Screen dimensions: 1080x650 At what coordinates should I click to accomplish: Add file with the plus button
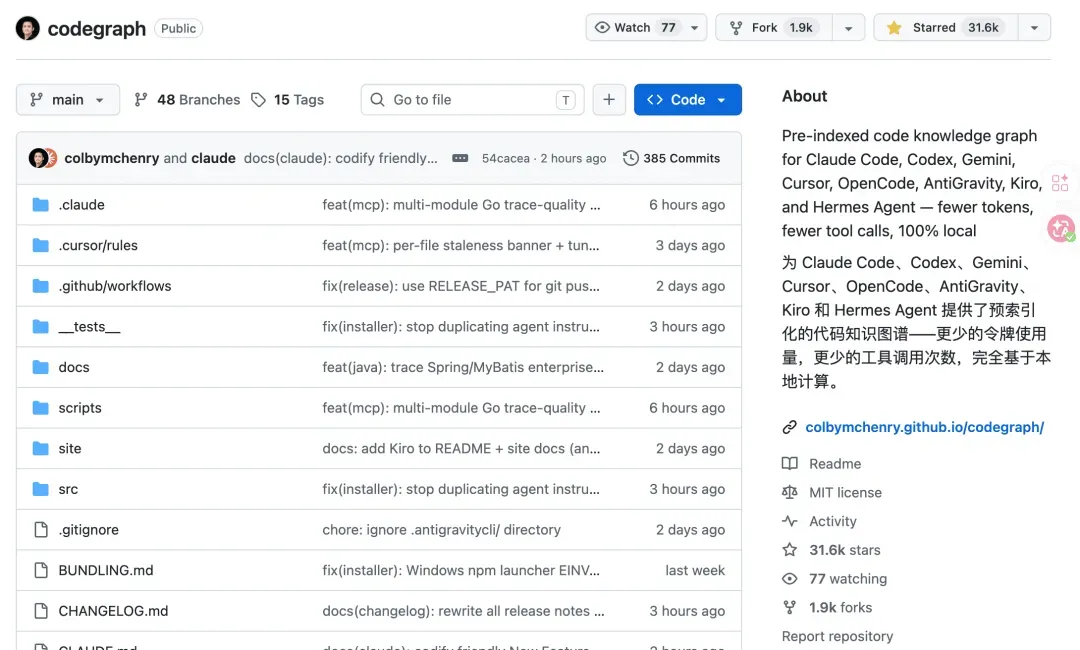point(609,100)
